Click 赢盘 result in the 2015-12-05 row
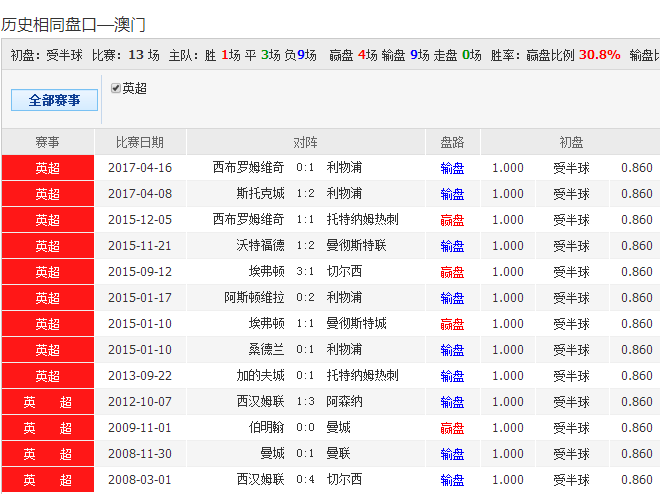The width and height of the screenshot is (660, 494). tap(452, 220)
